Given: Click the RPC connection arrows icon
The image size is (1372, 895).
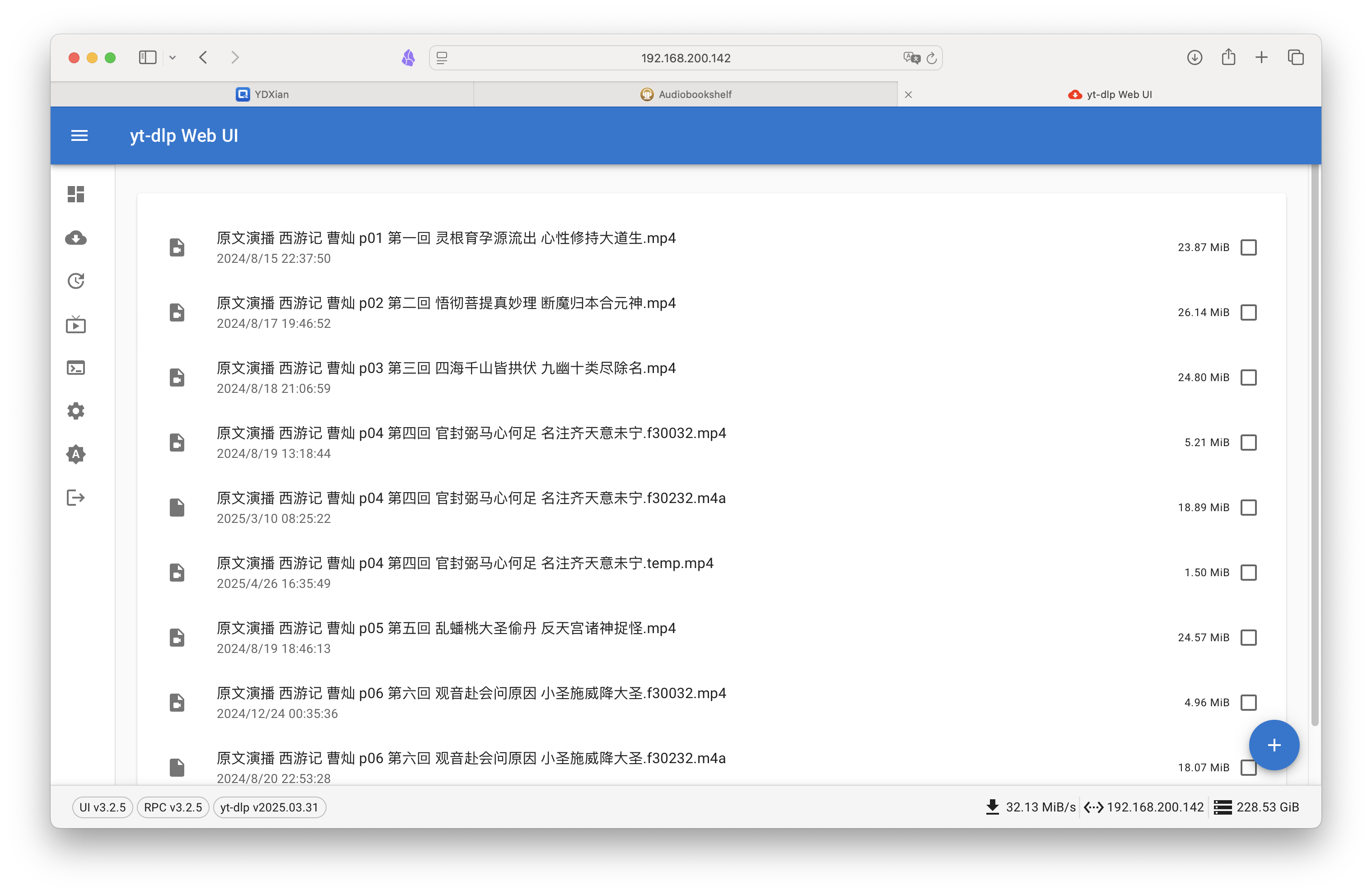Looking at the screenshot, I should coord(1093,807).
